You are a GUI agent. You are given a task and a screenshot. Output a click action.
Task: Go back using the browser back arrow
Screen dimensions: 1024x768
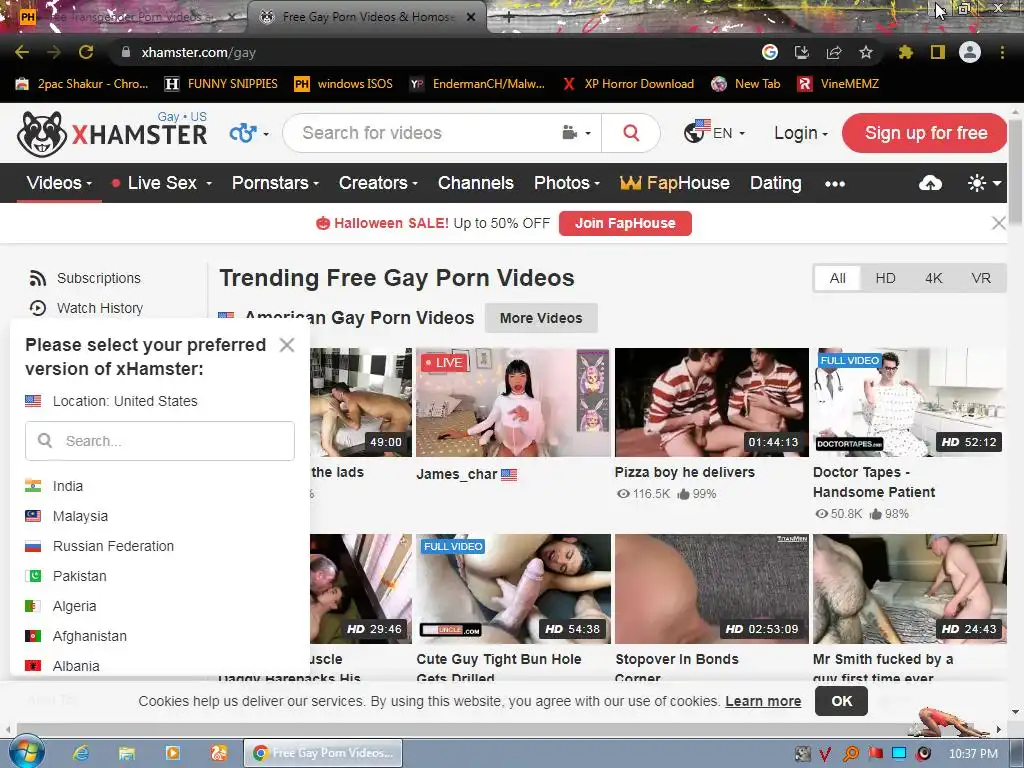point(22,52)
